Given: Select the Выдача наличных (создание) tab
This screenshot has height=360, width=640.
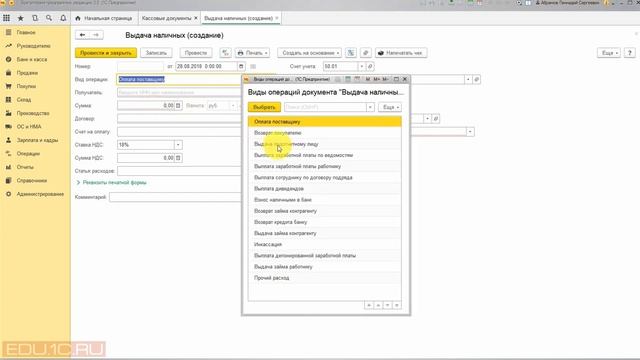Looking at the screenshot, I should tap(238, 18).
